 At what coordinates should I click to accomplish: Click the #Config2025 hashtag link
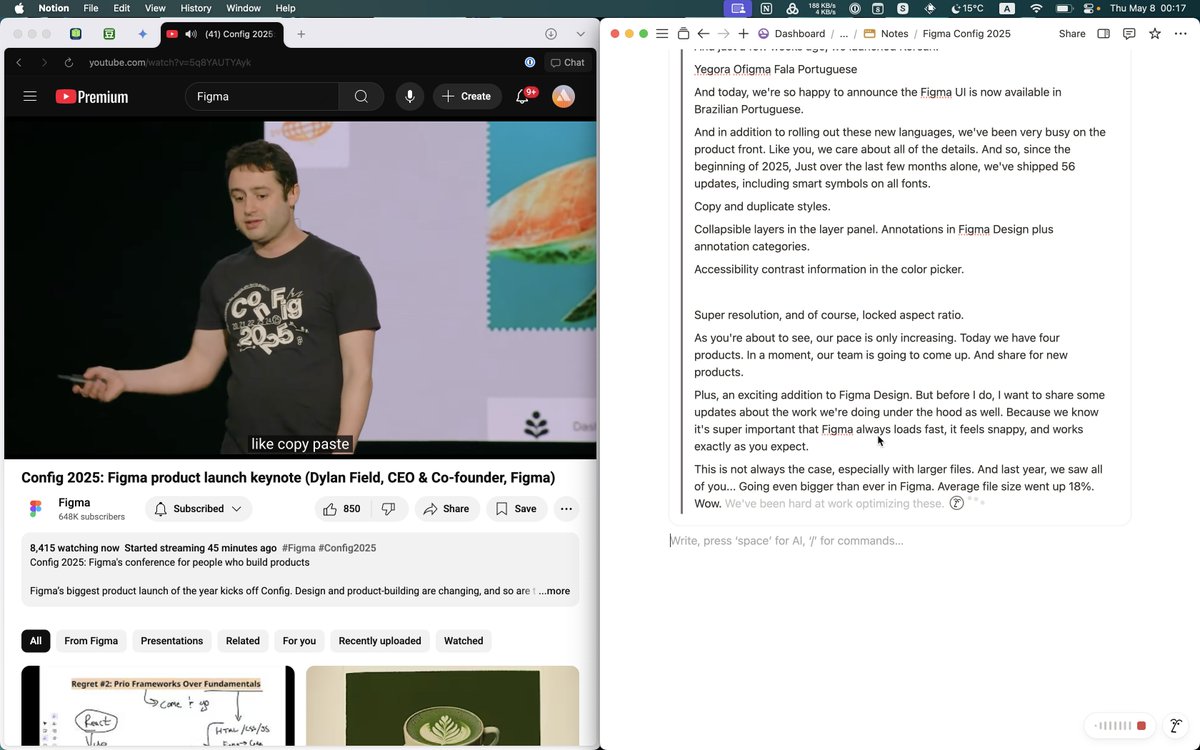coord(348,548)
